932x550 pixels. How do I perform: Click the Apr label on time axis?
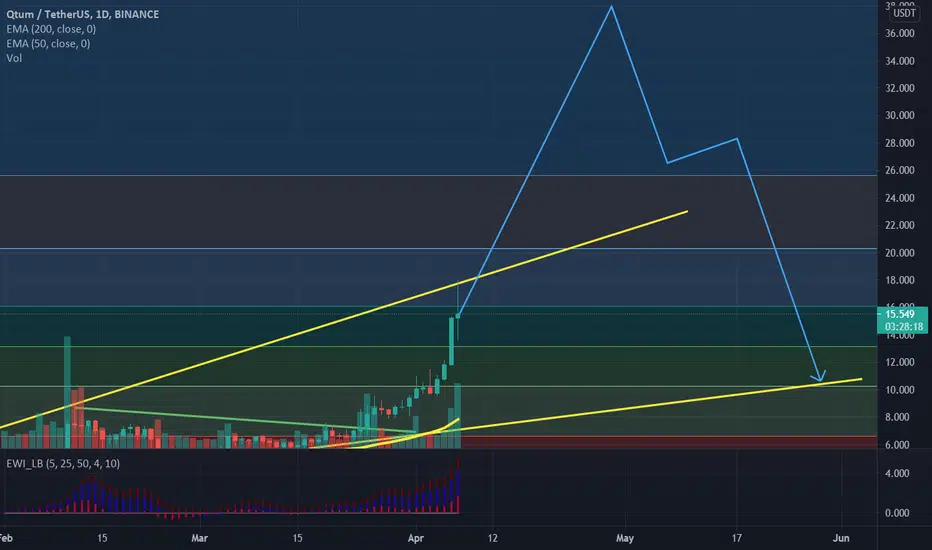415,538
